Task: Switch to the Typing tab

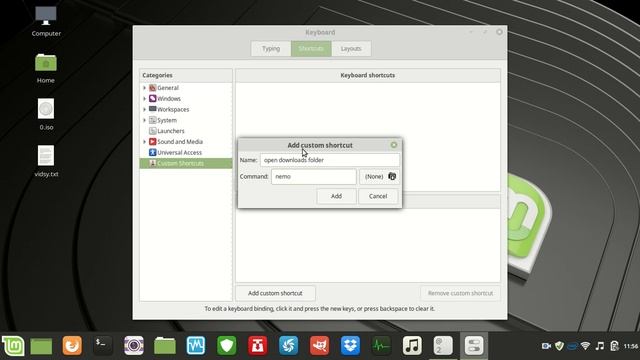Action: point(271,49)
